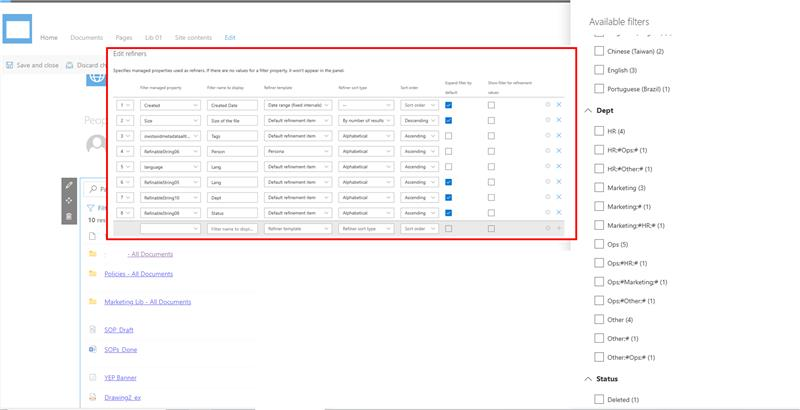Open the Pages navigation item

coord(124,38)
